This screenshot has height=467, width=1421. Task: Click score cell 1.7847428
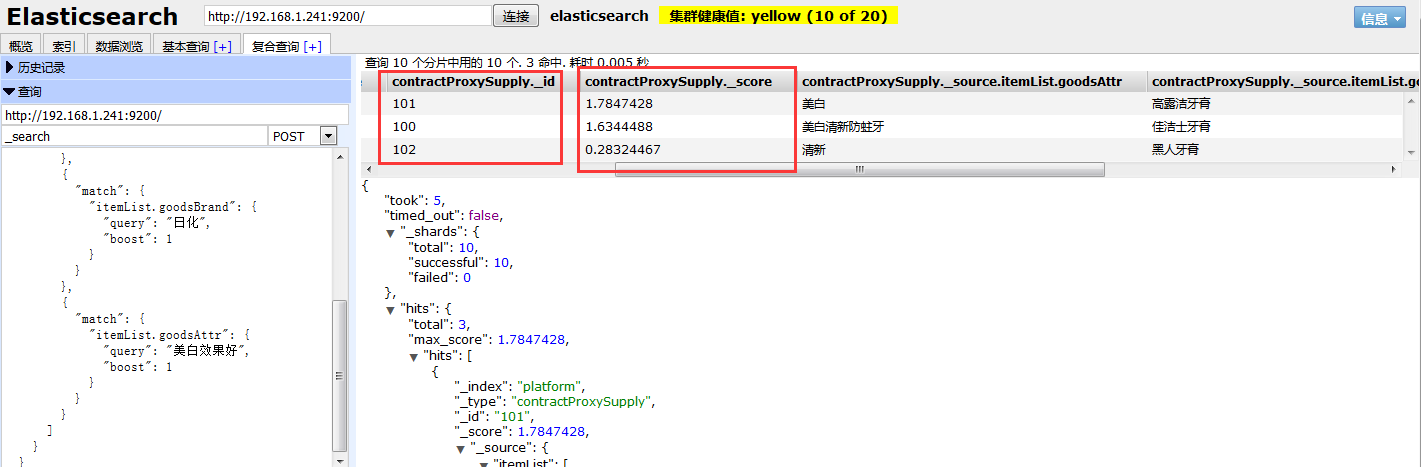620,103
